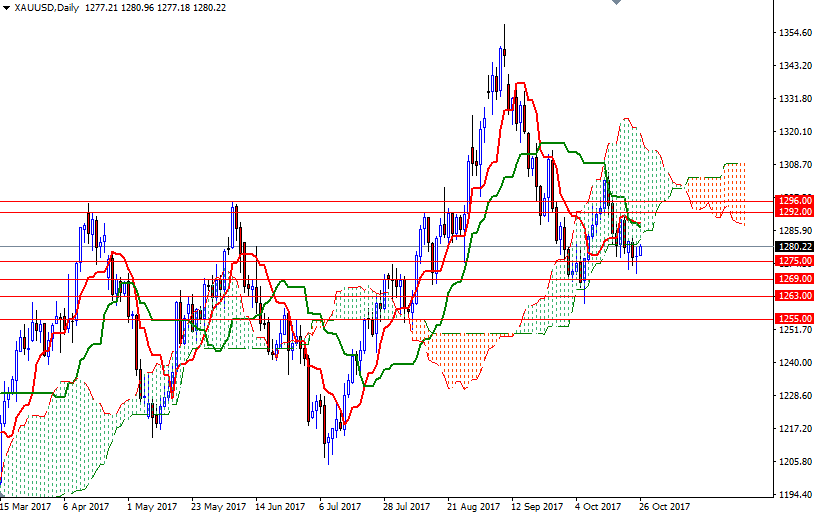814x514 pixels.
Task: Click the 26 Oct 2017 date label
Action: click(x=663, y=507)
